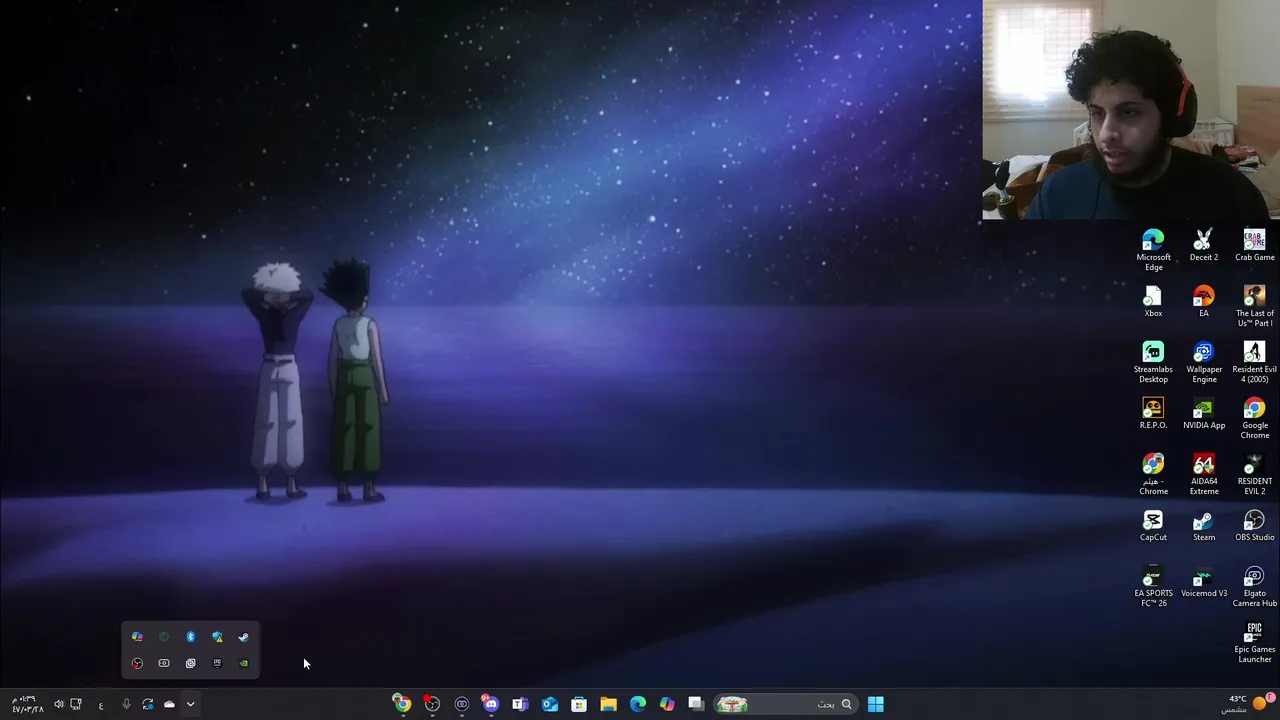
Task: Select the Streamlabs Desktop icon
Action: click(x=1153, y=362)
